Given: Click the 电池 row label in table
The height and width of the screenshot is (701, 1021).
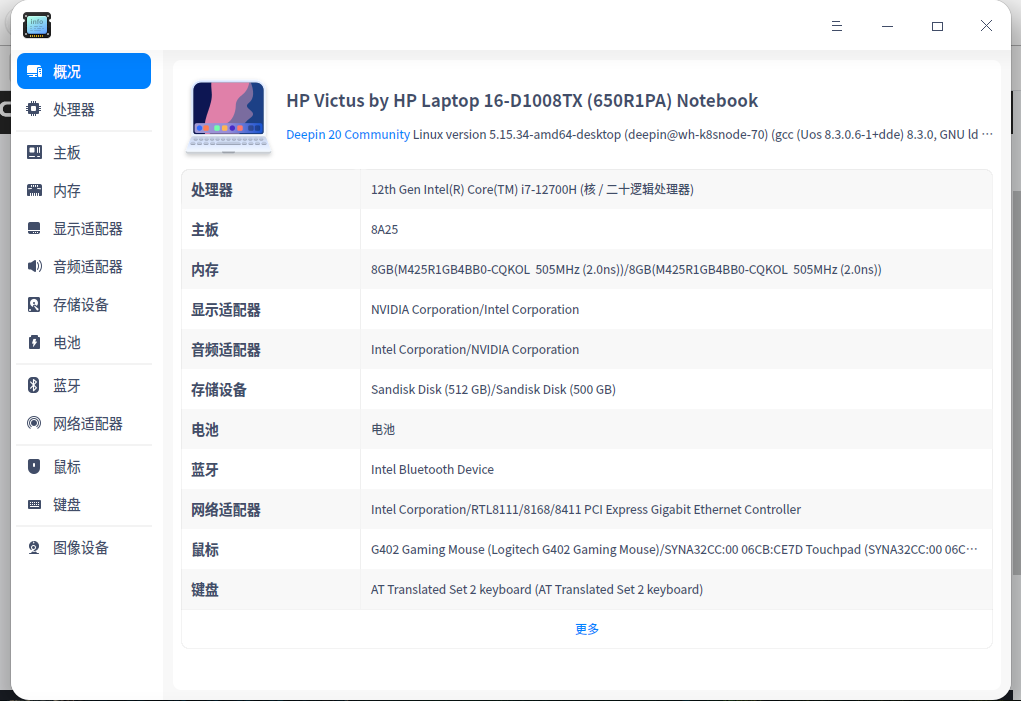Looking at the screenshot, I should [x=204, y=430].
